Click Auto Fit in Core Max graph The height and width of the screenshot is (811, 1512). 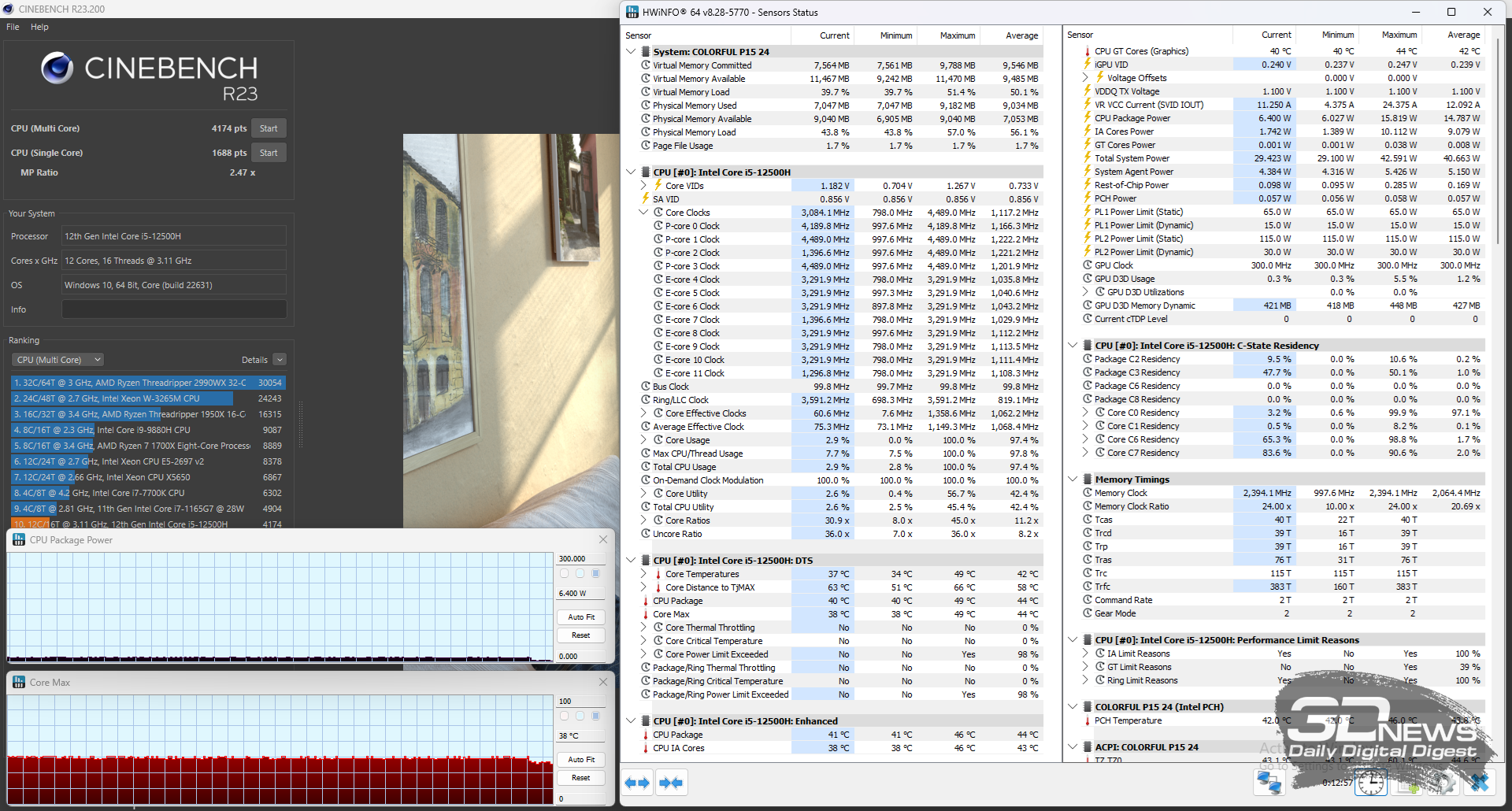click(581, 760)
